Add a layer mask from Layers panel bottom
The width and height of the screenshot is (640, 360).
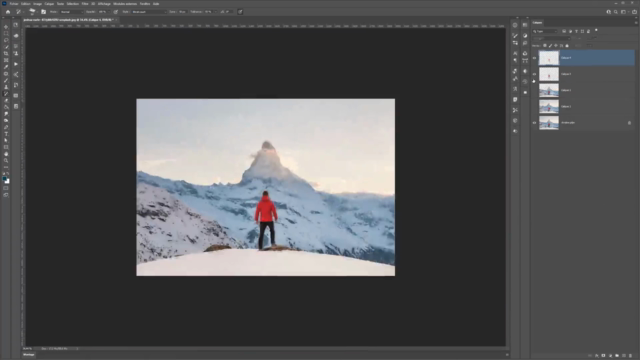pos(603,356)
